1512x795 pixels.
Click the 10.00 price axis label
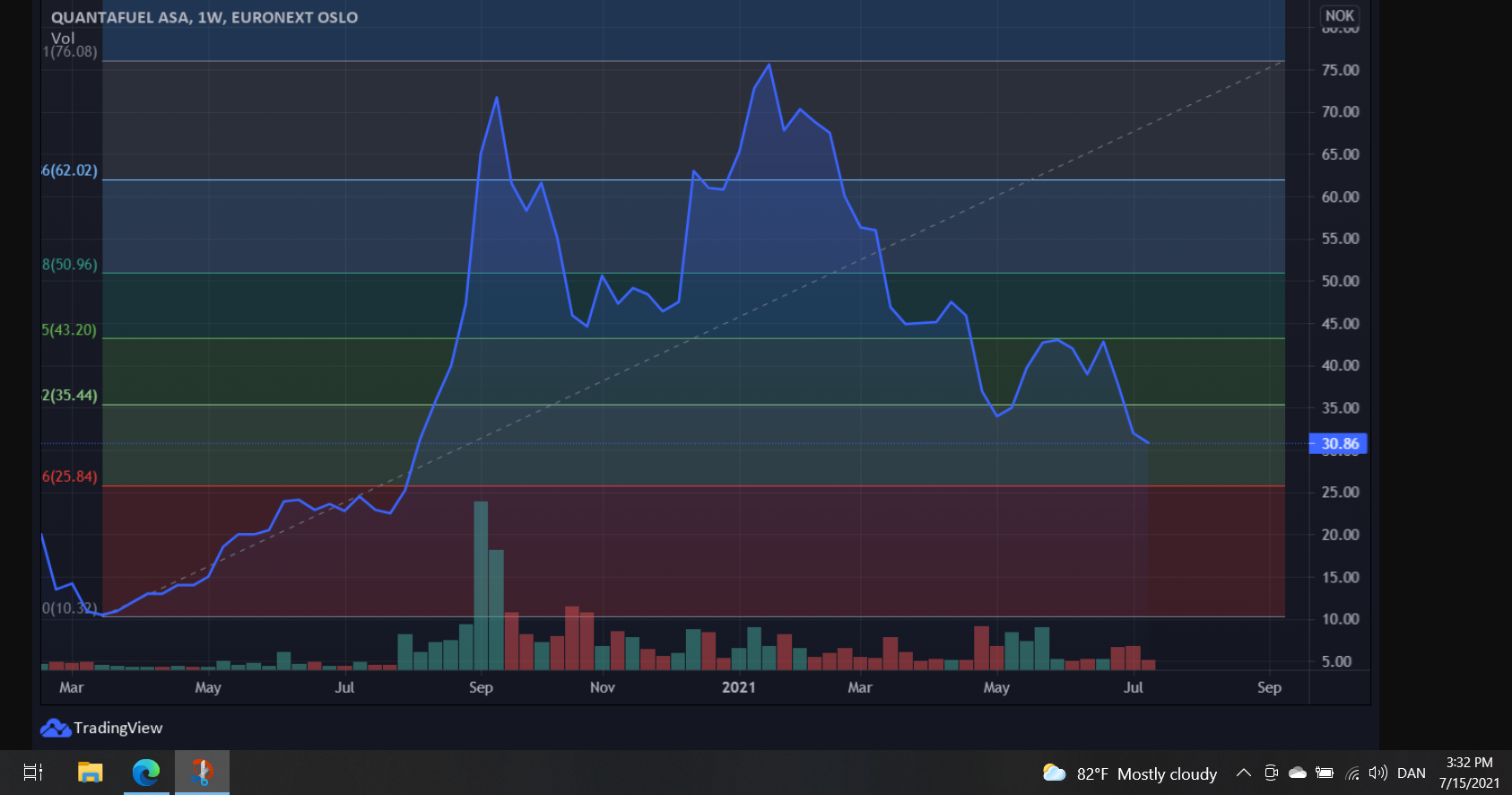pos(1340,619)
